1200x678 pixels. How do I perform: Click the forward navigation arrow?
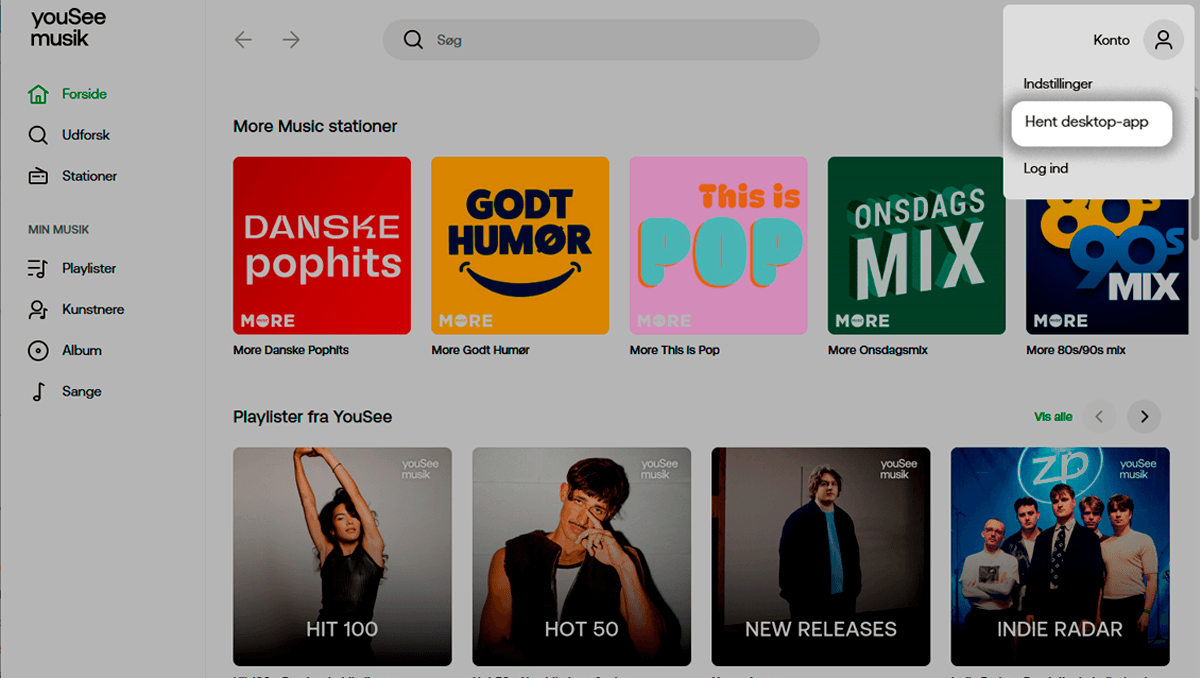coord(290,39)
